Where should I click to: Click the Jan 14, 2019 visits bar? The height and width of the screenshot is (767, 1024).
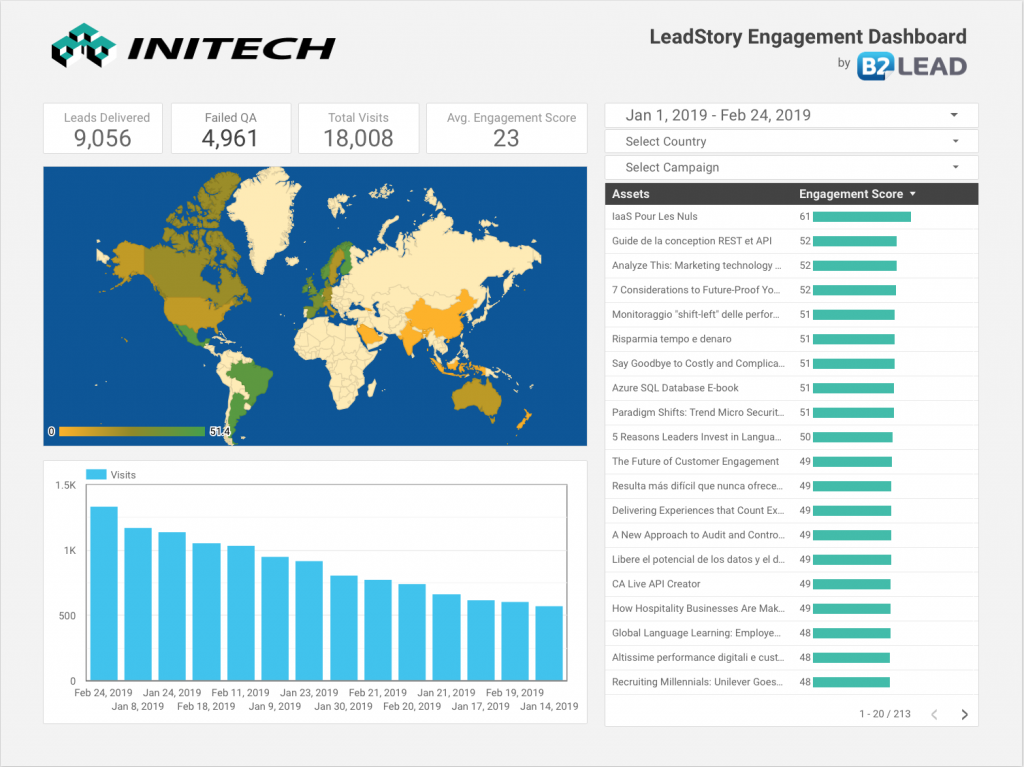pyautogui.click(x=549, y=644)
